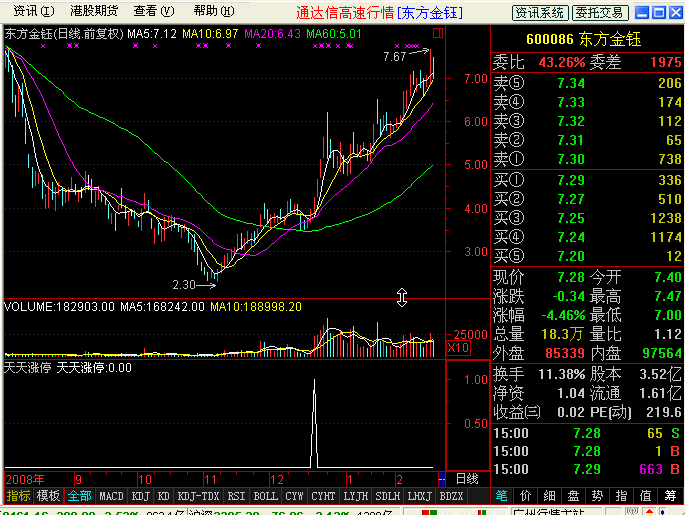Select the 盘 tab
The width and height of the screenshot is (685, 515).
click(x=574, y=496)
